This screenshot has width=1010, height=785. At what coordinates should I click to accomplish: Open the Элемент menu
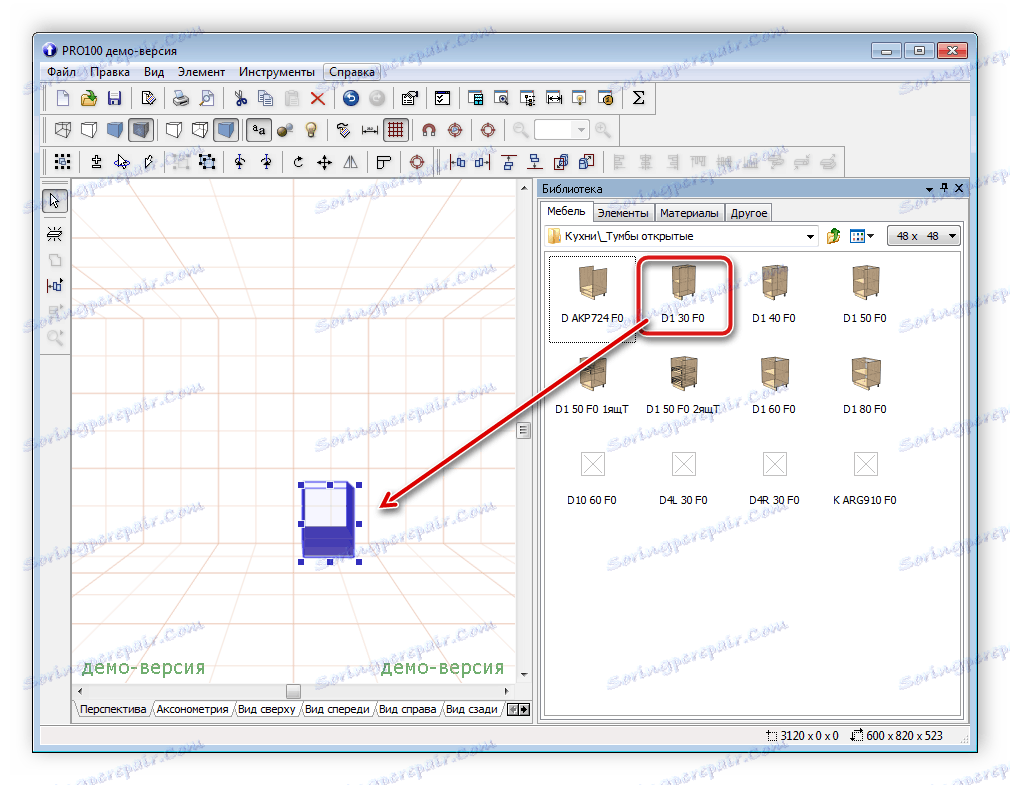[x=201, y=72]
